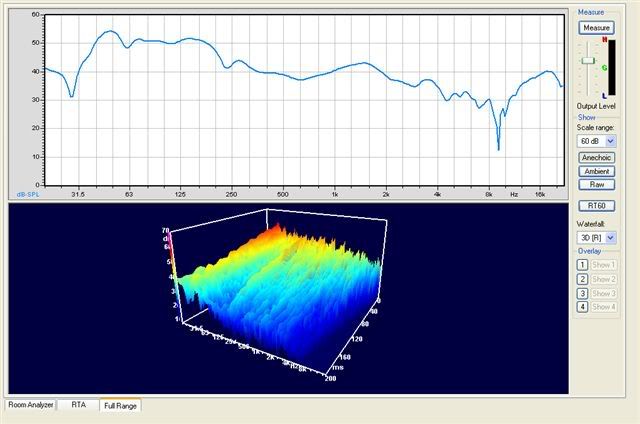640x424 pixels.
Task: Switch to the Room Analyzer tab
Action: tap(30, 405)
